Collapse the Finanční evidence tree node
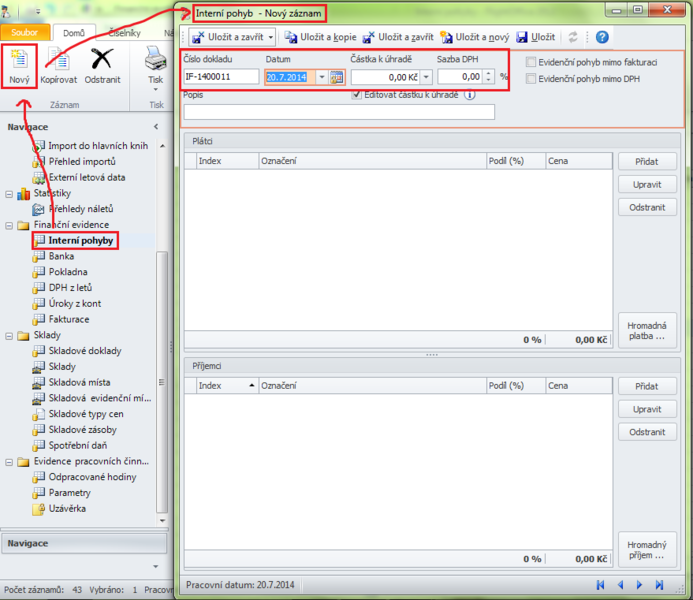 point(10,225)
